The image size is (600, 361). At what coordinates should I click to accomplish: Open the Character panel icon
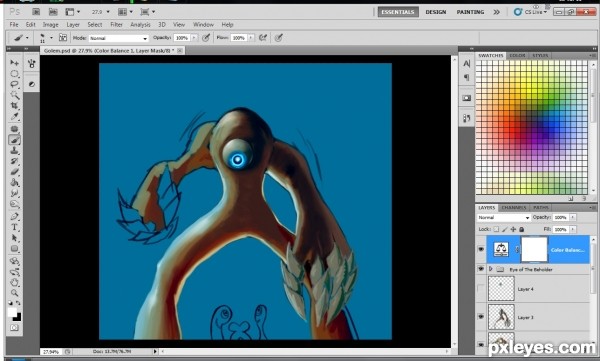click(x=466, y=64)
